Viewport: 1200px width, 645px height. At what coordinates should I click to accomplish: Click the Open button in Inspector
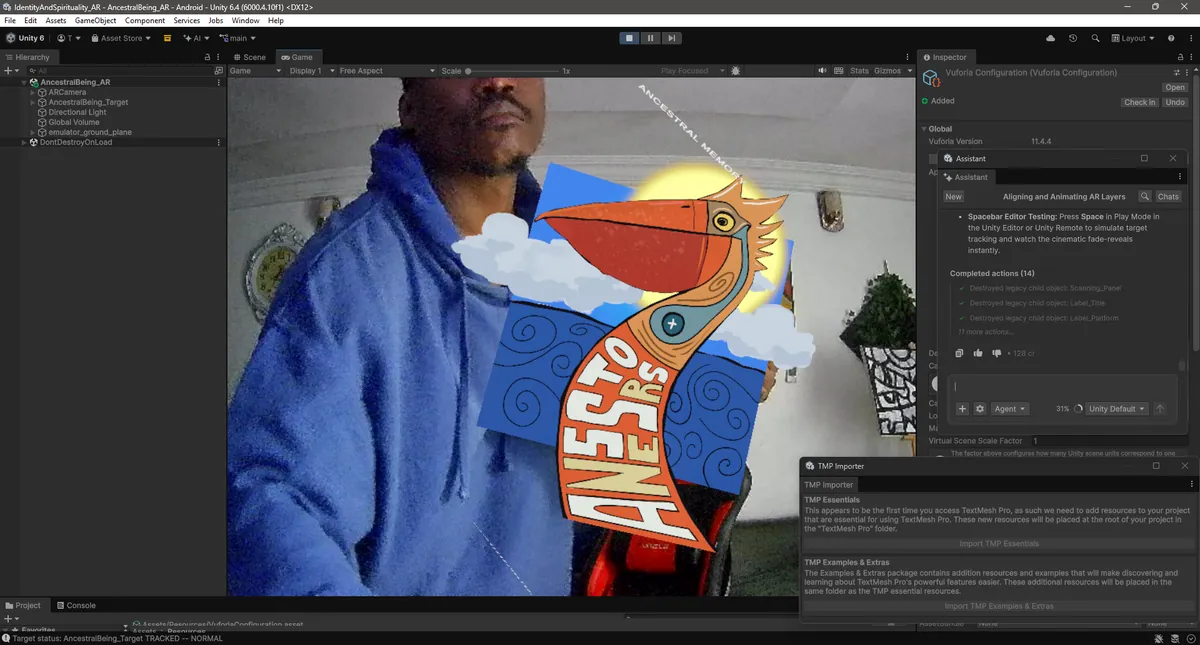click(x=1174, y=88)
